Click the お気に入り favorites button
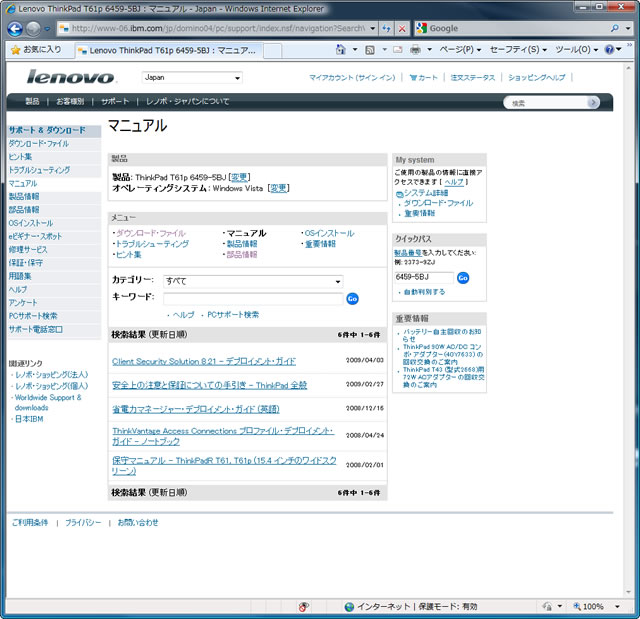The image size is (640, 619). point(36,50)
